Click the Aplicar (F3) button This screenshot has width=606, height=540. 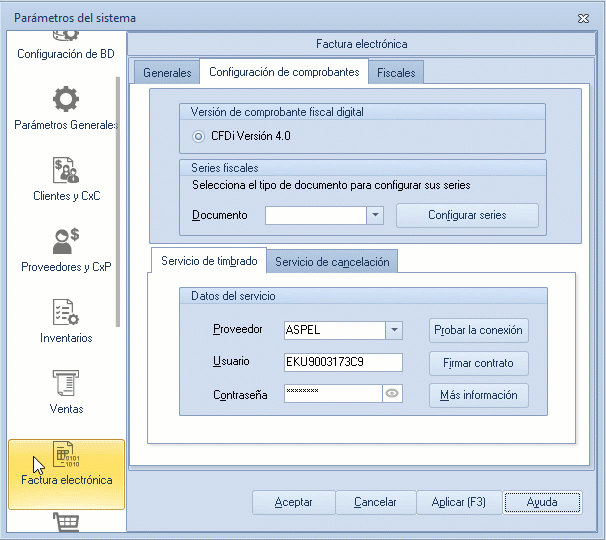point(459,502)
